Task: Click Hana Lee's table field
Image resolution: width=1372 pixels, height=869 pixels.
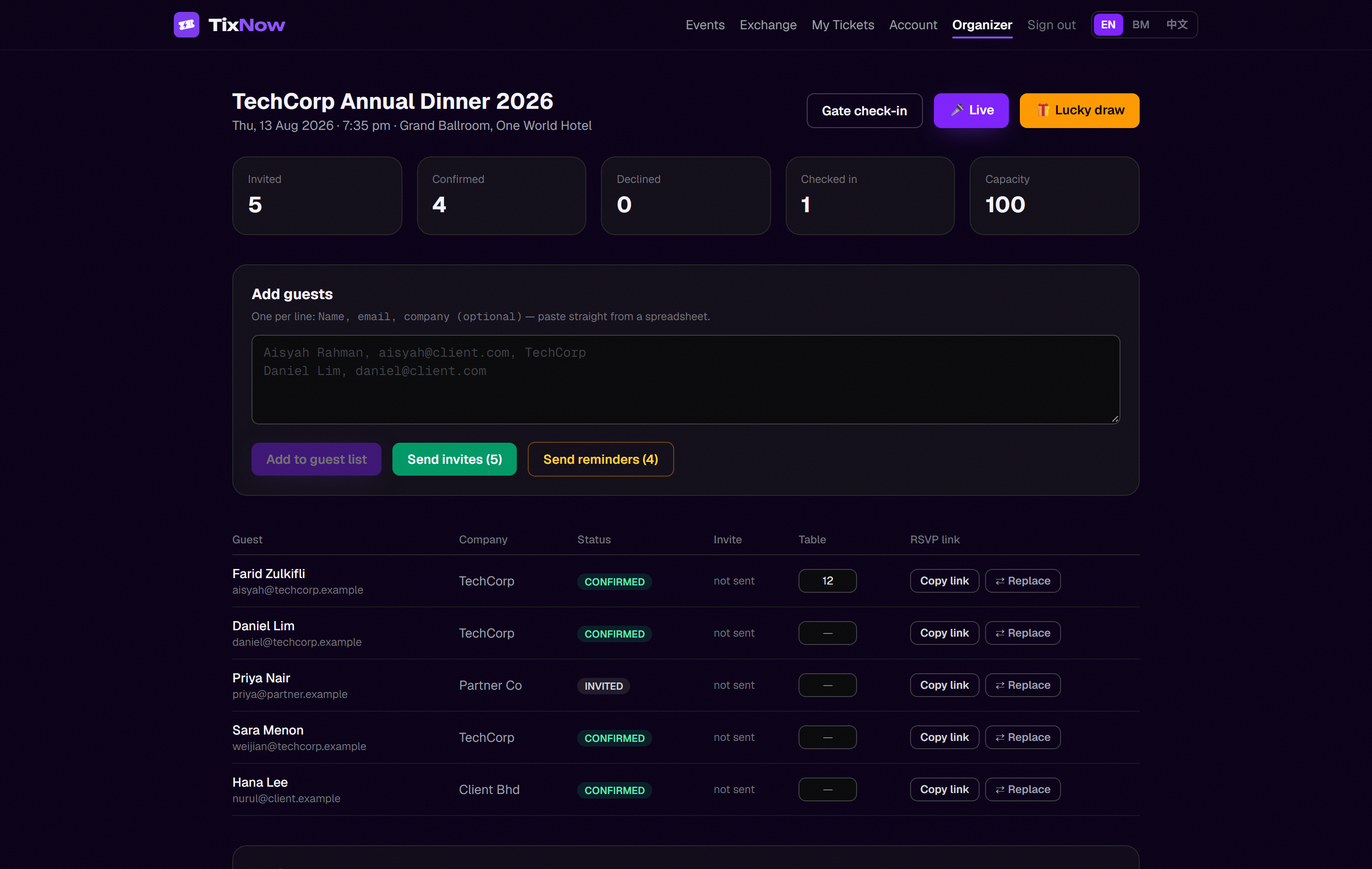Action: pos(827,789)
